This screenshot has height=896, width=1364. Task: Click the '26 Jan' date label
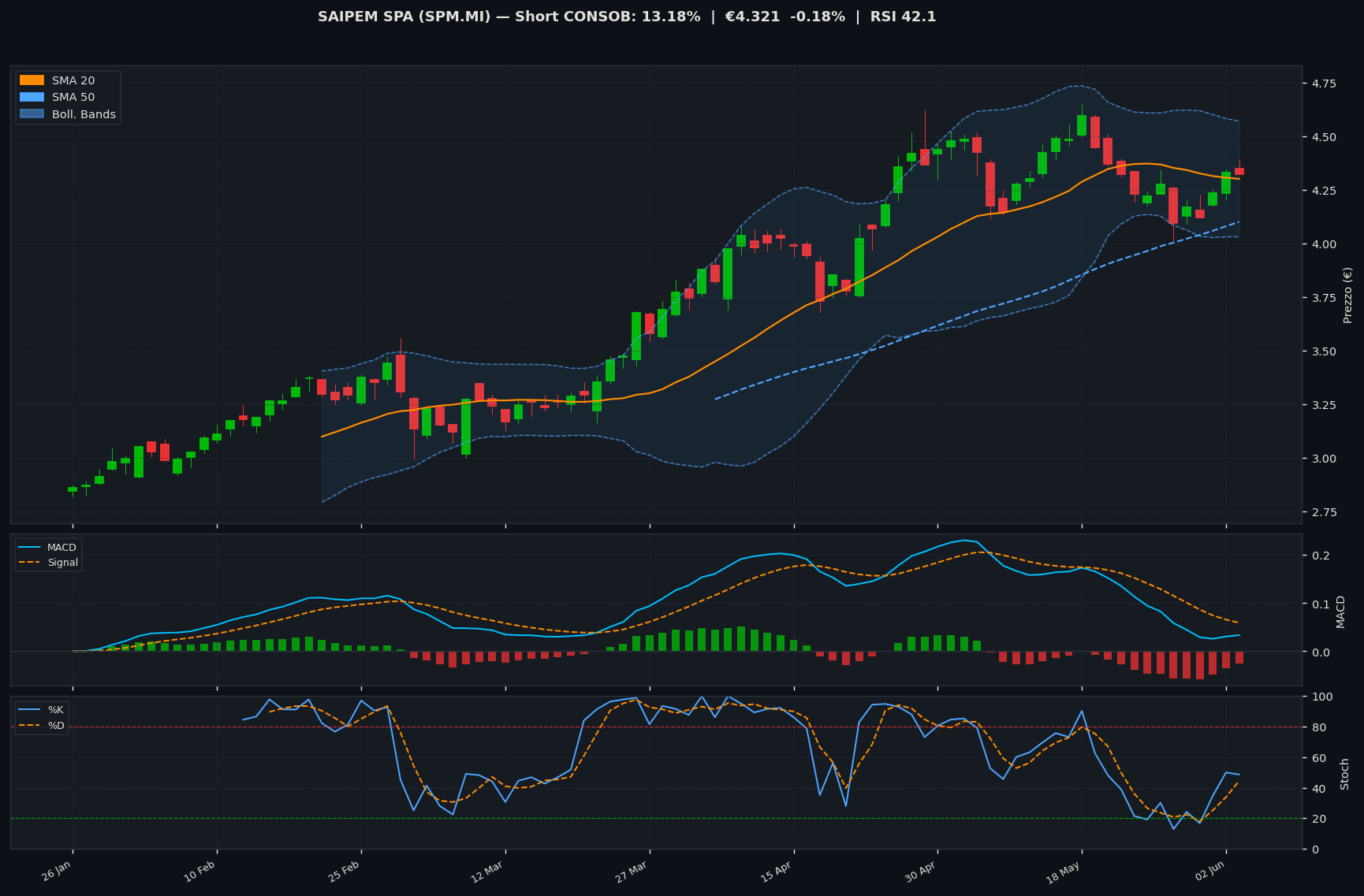pos(57,872)
